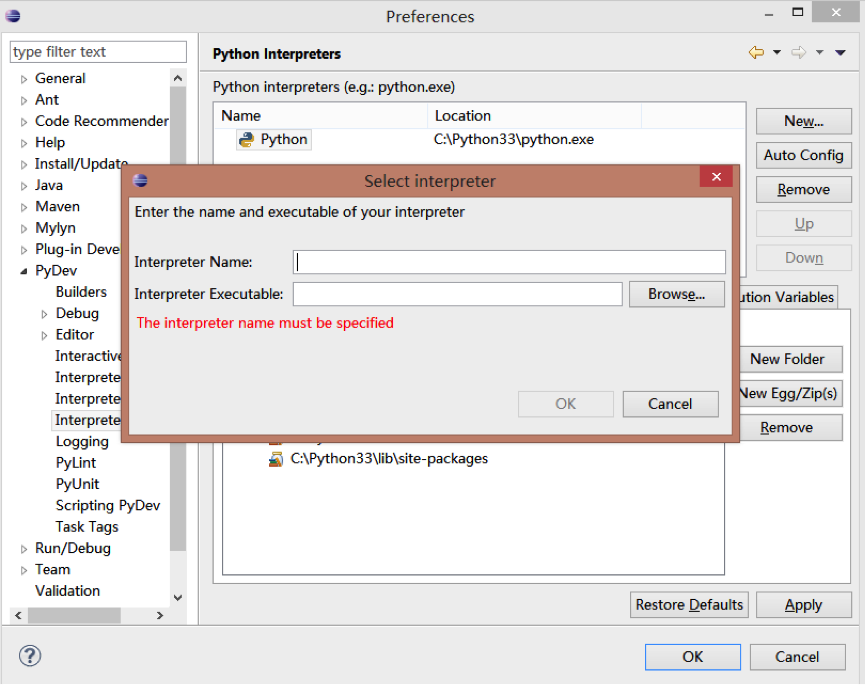Click the Eclipse icon in Preferences title bar
The image size is (866, 685).
coord(13,15)
